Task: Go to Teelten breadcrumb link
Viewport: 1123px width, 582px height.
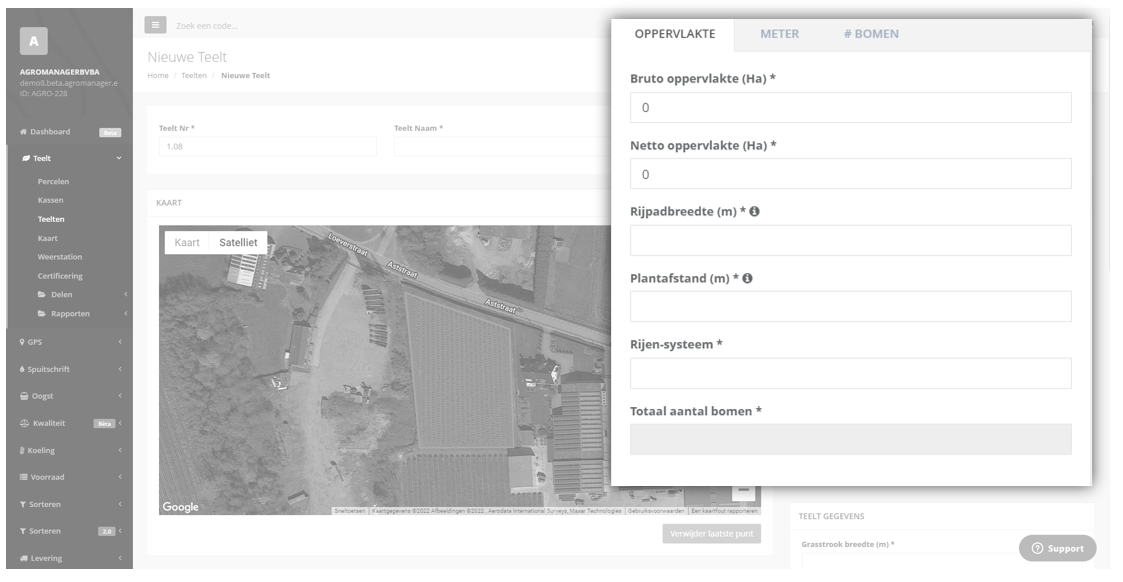Action: 193,75
